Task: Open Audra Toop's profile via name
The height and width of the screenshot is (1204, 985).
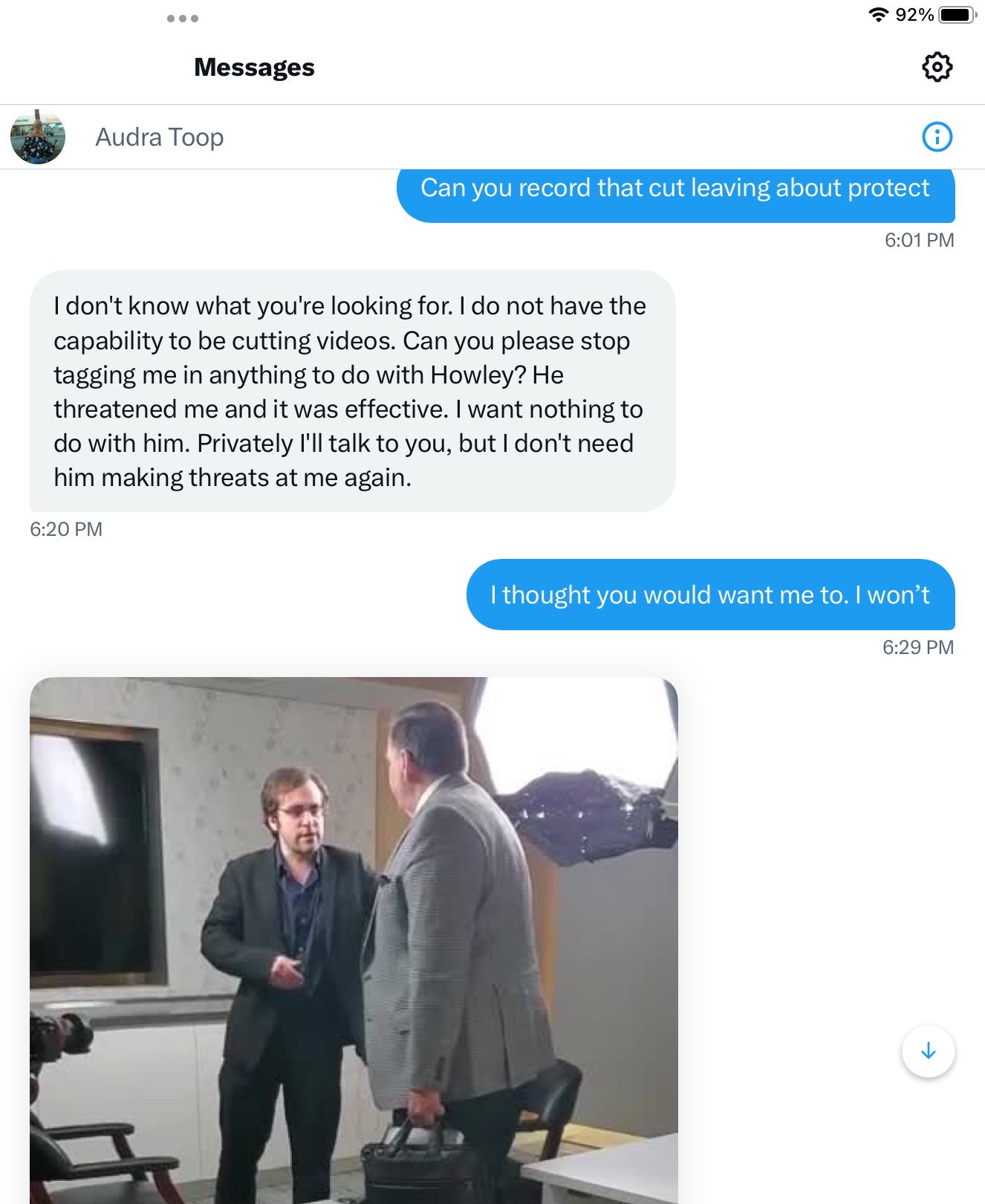Action: tap(160, 137)
